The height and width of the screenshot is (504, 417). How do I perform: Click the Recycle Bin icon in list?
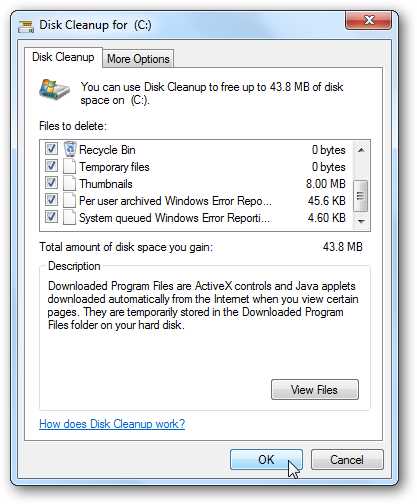click(x=70, y=149)
